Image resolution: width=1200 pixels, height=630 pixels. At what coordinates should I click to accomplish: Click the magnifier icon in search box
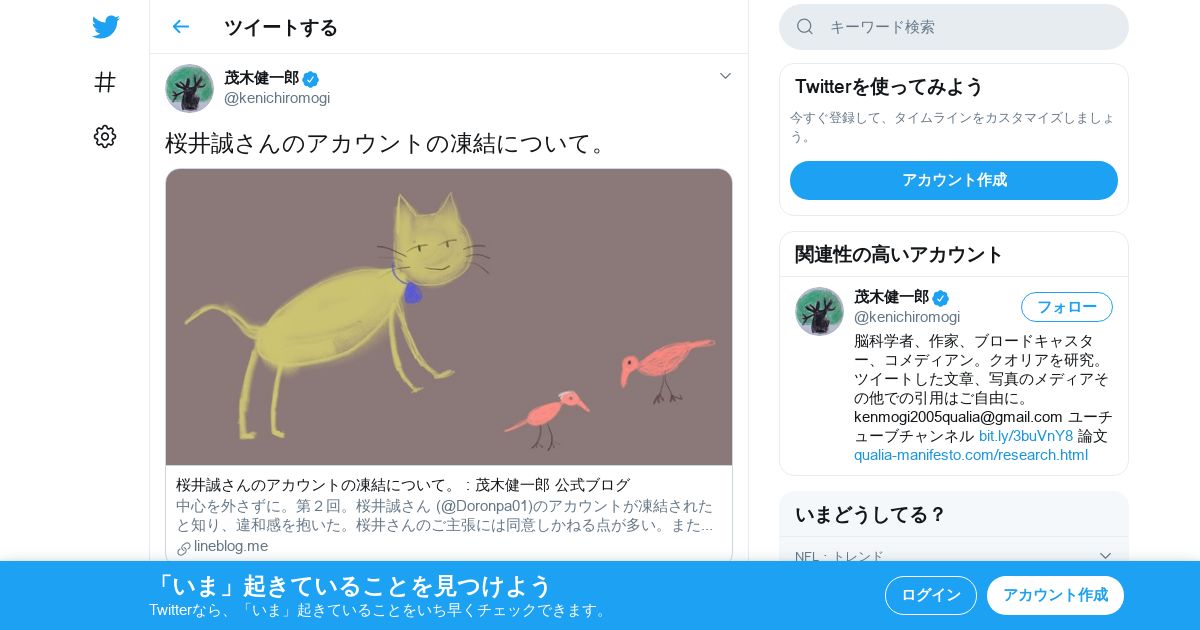pyautogui.click(x=805, y=27)
